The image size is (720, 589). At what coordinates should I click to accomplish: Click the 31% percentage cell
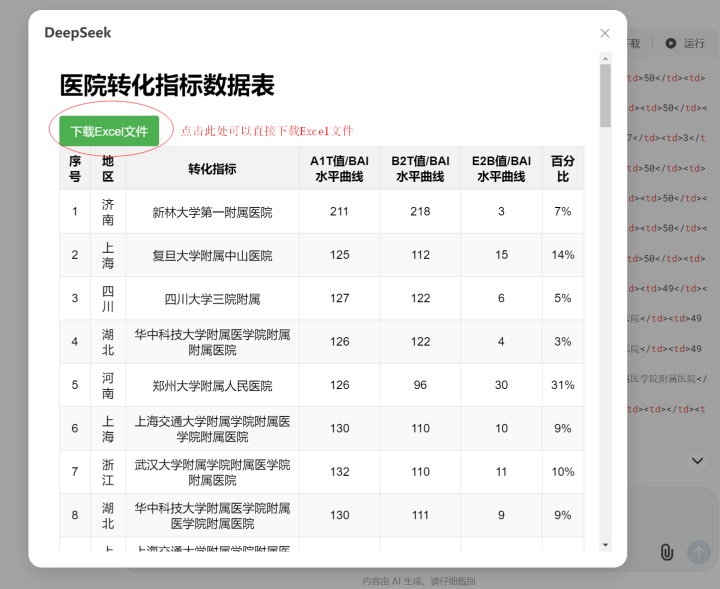click(562, 385)
